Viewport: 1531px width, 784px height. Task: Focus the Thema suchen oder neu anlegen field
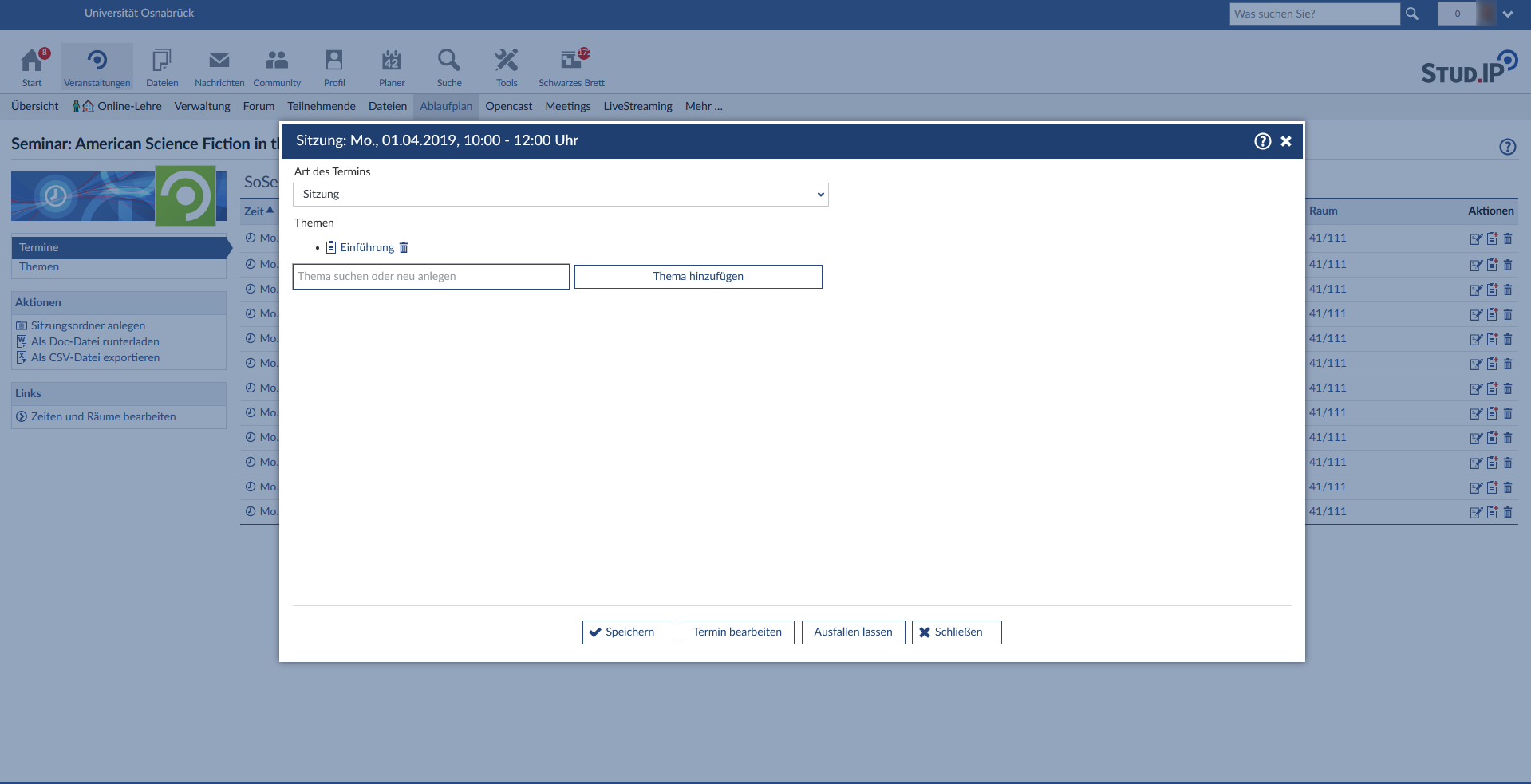coord(431,277)
